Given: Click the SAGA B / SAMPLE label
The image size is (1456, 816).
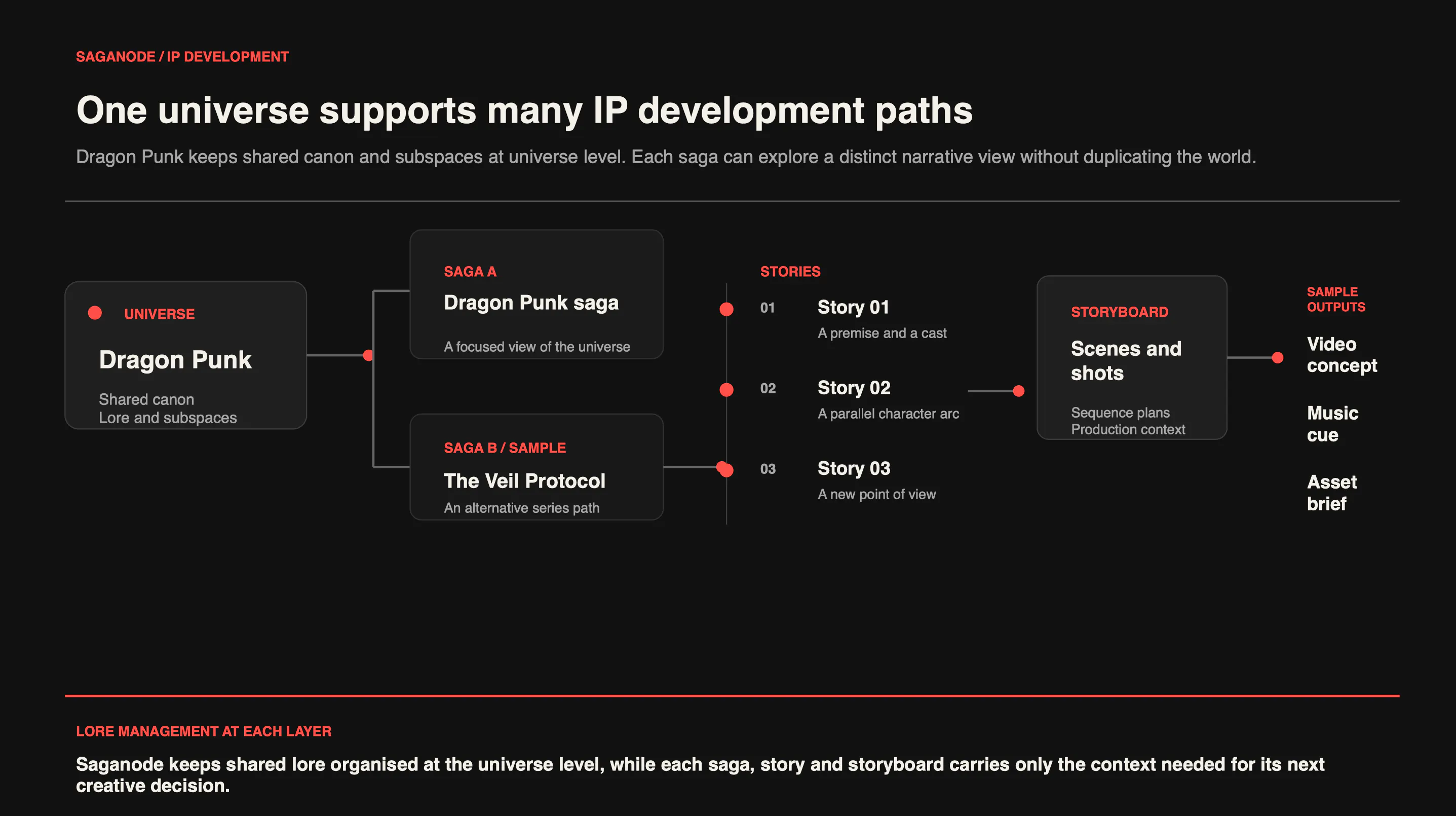Looking at the screenshot, I should point(505,448).
